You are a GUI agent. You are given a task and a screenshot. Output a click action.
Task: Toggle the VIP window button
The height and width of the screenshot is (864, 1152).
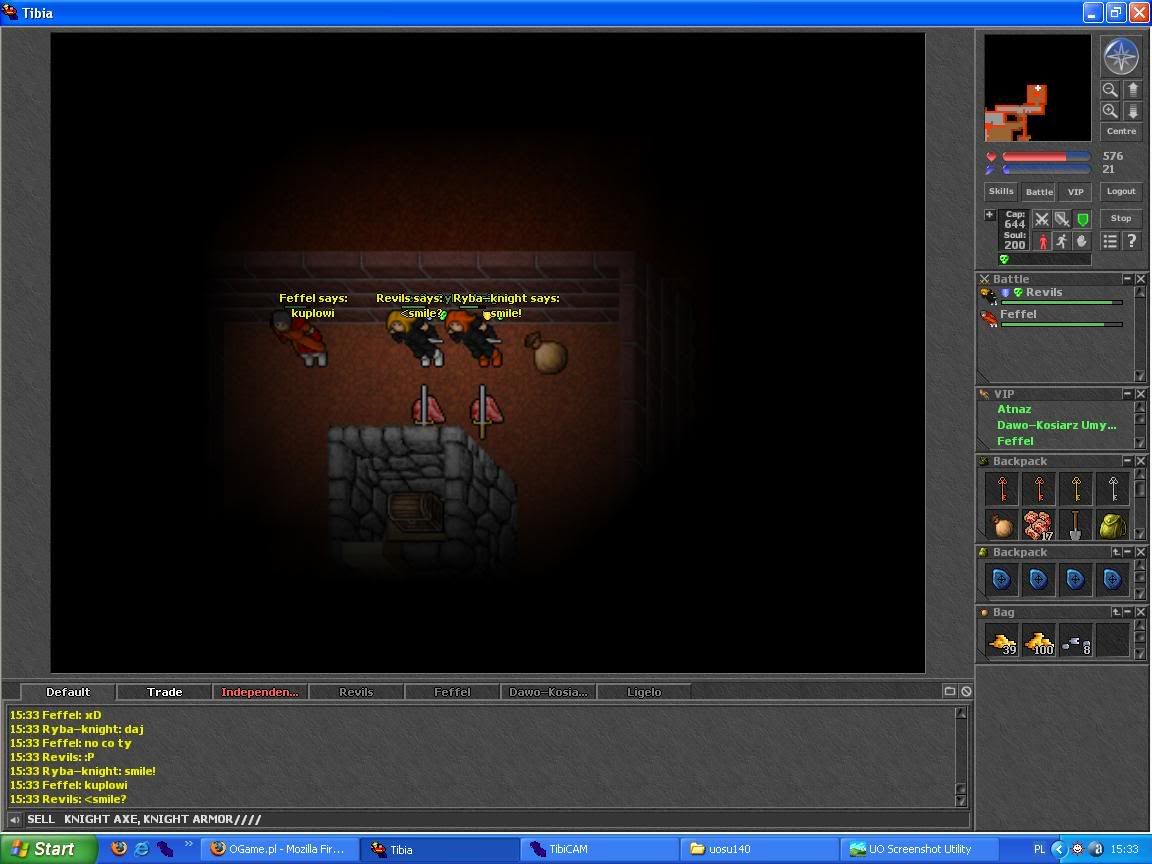point(1076,191)
